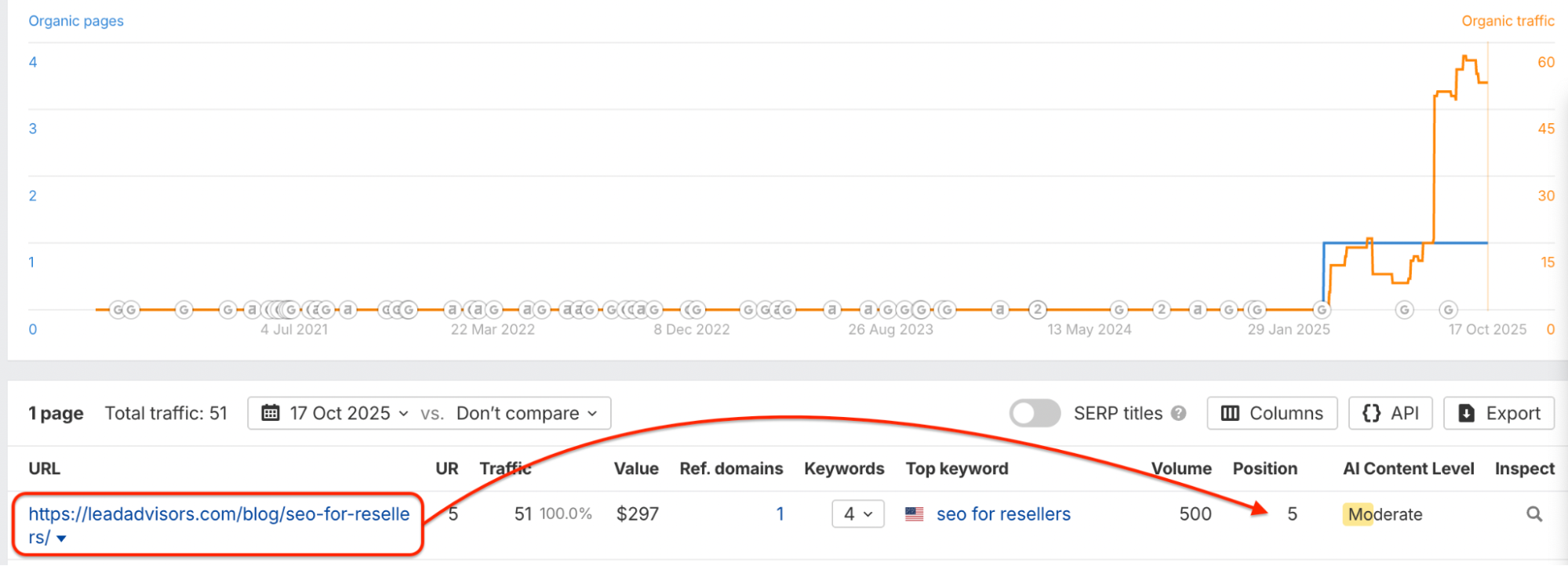
Task: Sort by the Position column header
Action: [1264, 469]
